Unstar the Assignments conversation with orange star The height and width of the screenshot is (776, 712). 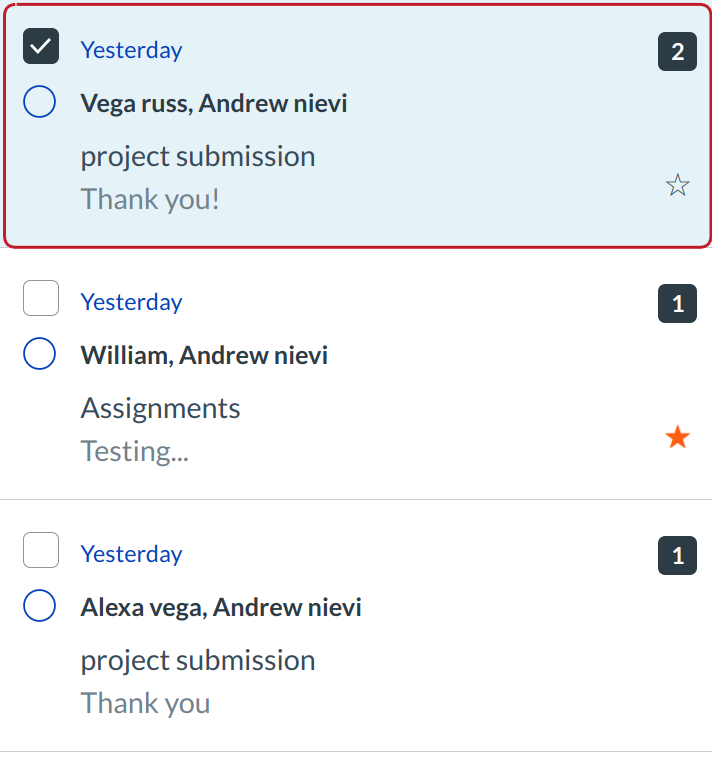pos(678,437)
